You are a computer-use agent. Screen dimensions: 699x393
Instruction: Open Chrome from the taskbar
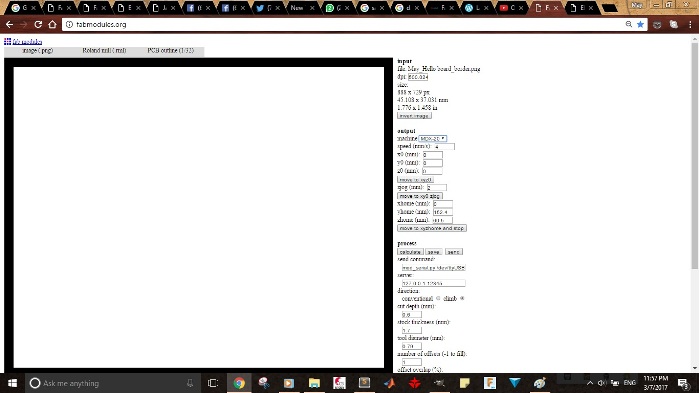239,383
